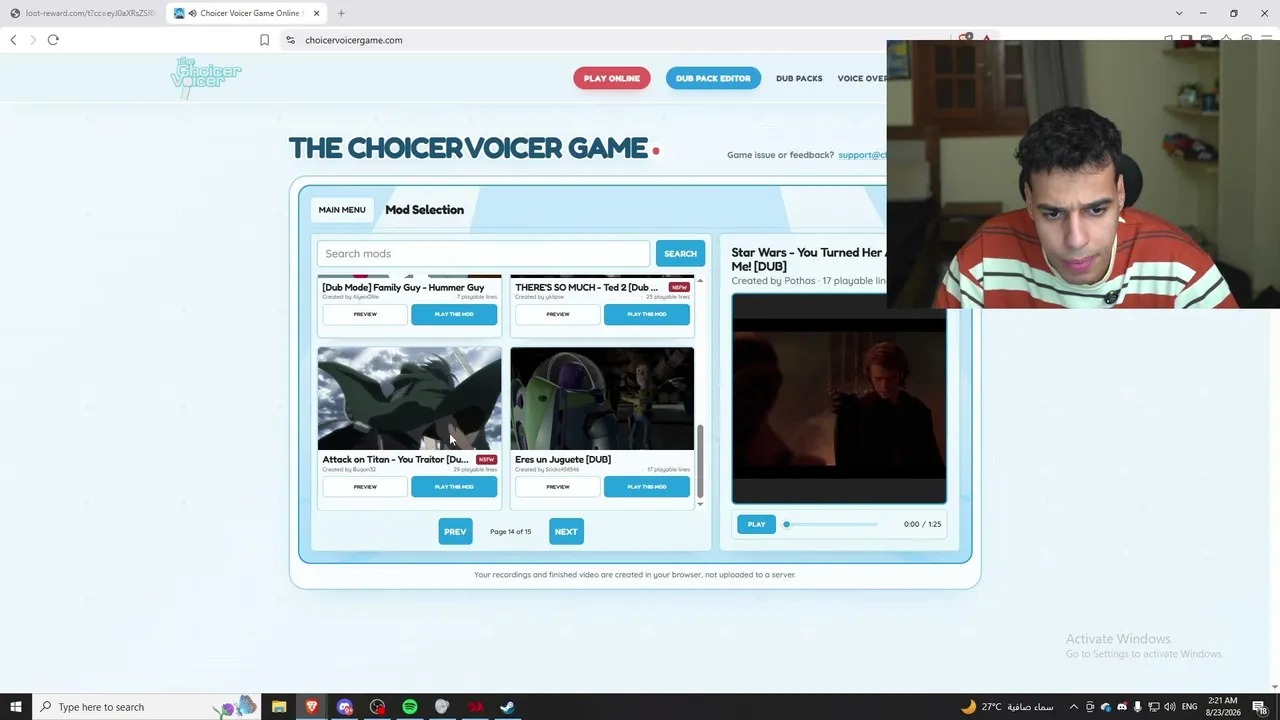Open the Windows notification center
The image size is (1280, 720).
click(1259, 707)
